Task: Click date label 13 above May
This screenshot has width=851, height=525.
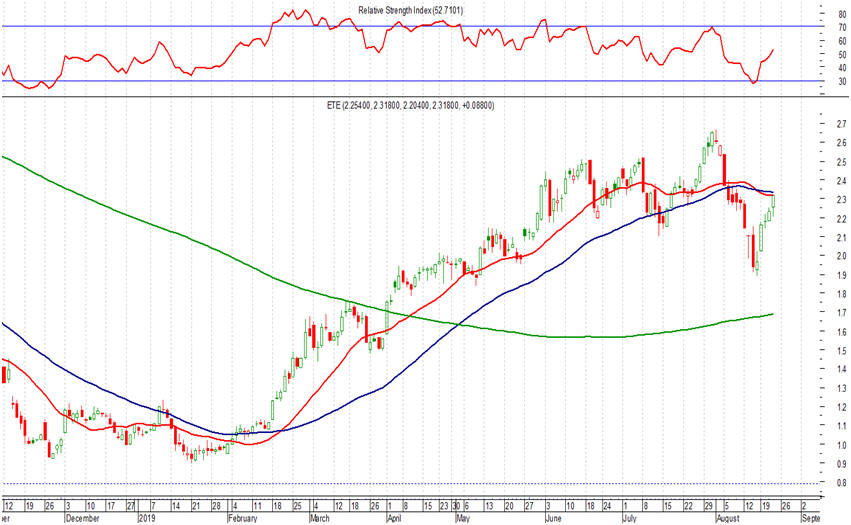Action: pyautogui.click(x=489, y=506)
